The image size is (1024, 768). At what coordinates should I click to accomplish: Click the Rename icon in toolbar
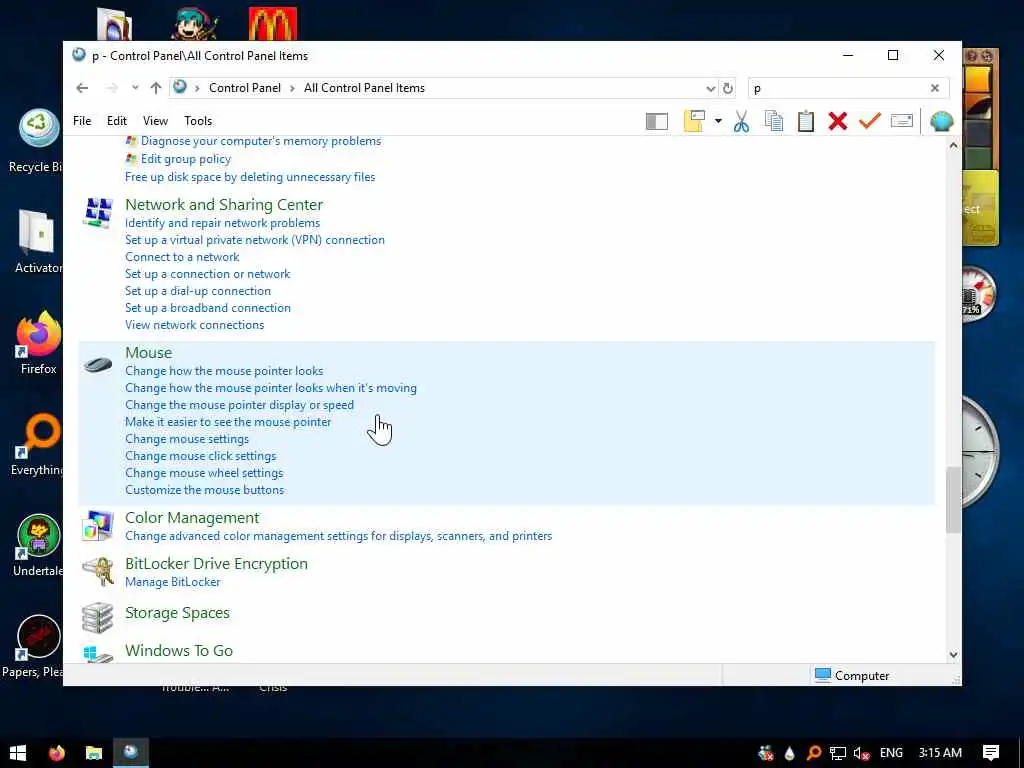coord(901,121)
